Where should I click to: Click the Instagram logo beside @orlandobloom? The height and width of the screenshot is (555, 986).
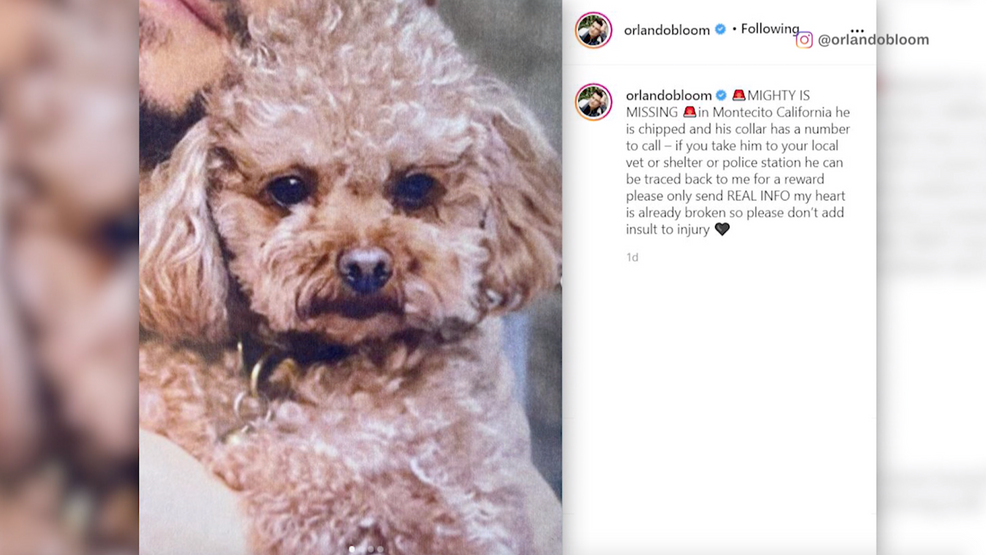coord(804,40)
